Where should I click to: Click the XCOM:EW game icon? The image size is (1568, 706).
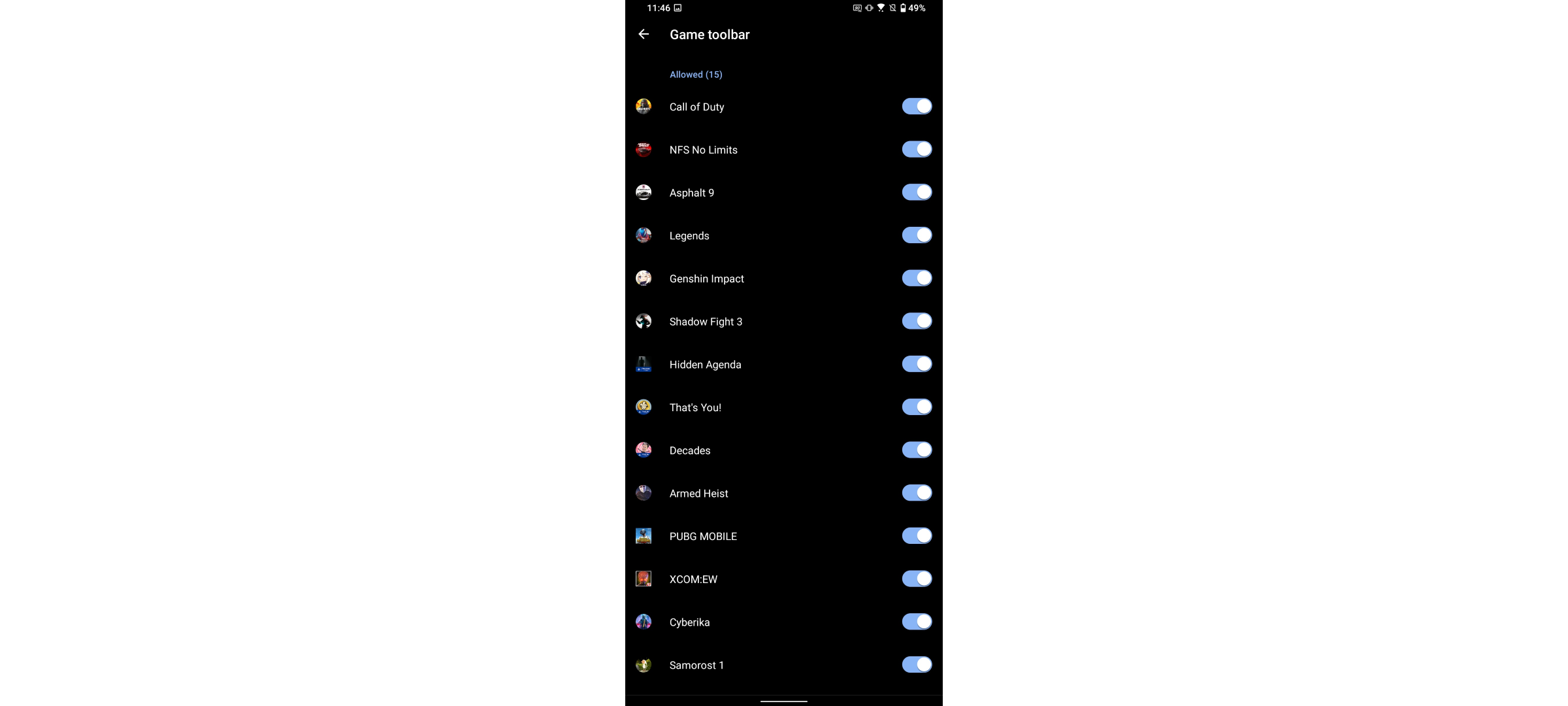(x=643, y=579)
